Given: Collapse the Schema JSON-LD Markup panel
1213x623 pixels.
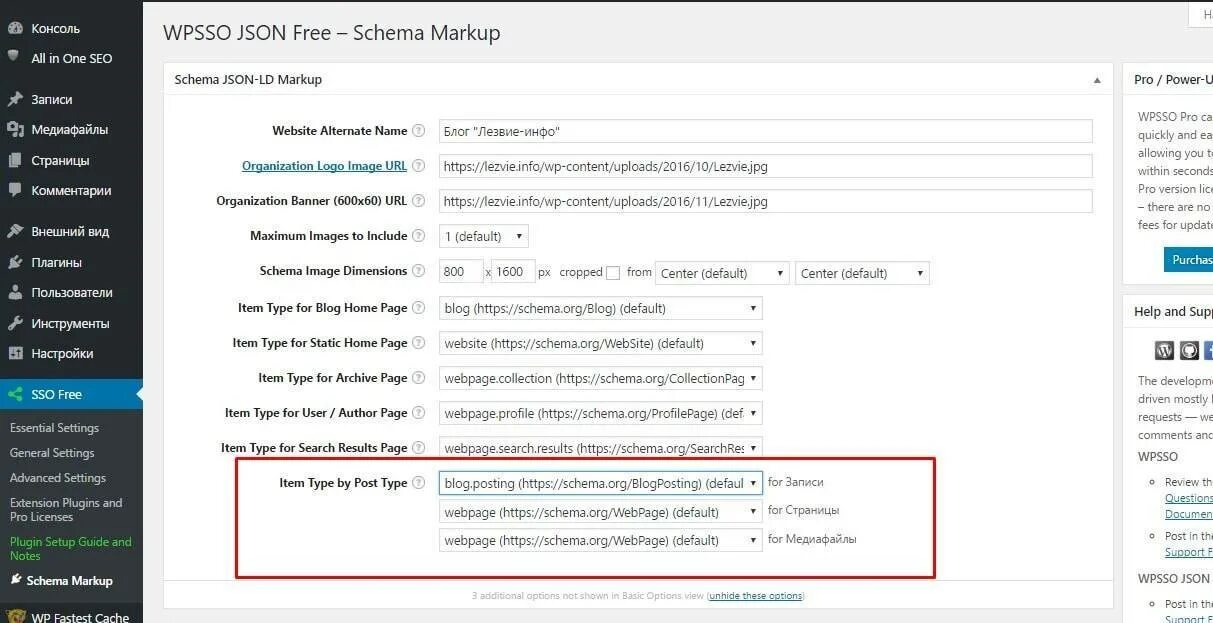Looking at the screenshot, I should click(x=1097, y=80).
